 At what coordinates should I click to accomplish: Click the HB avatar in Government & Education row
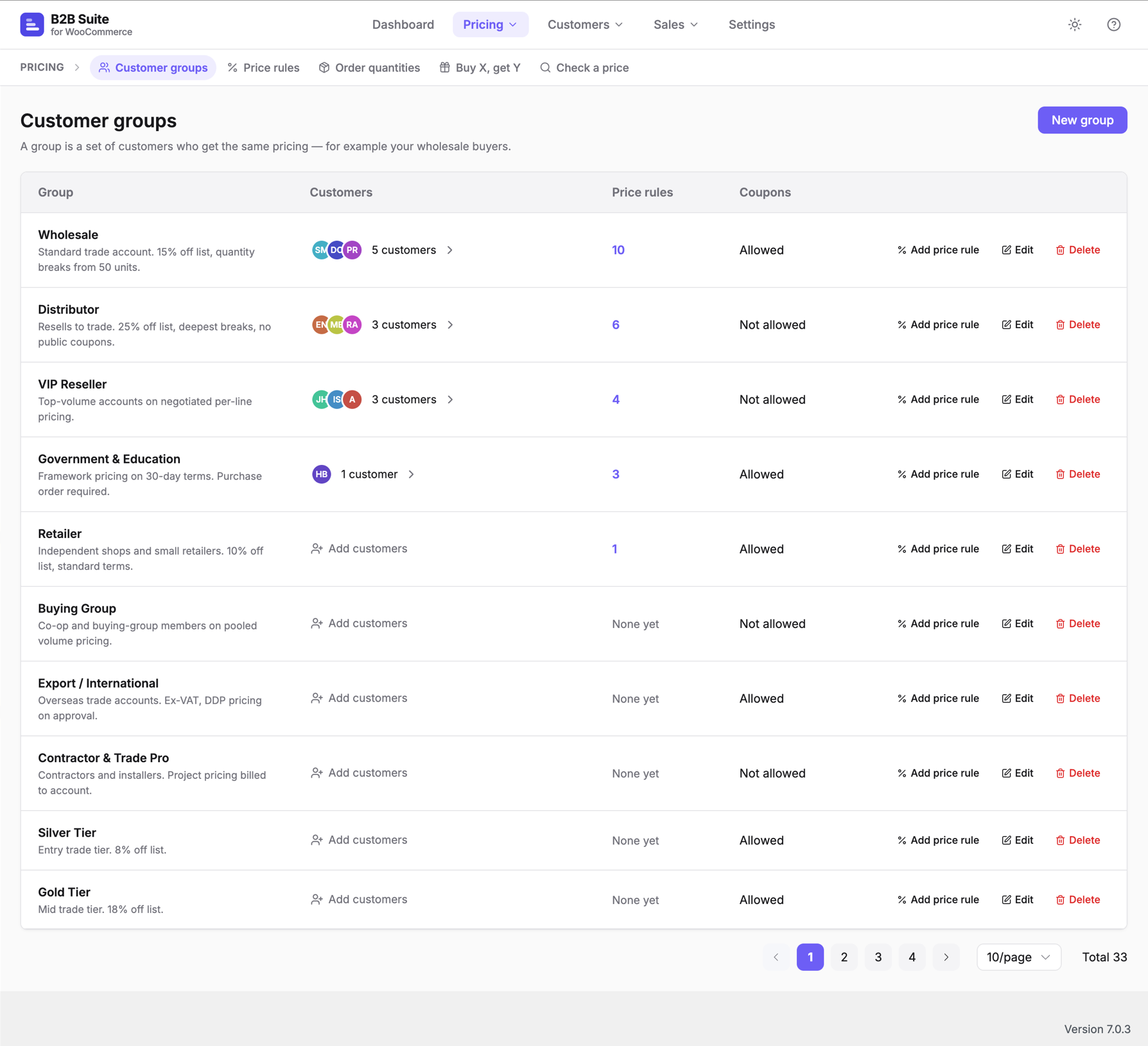pyautogui.click(x=322, y=474)
